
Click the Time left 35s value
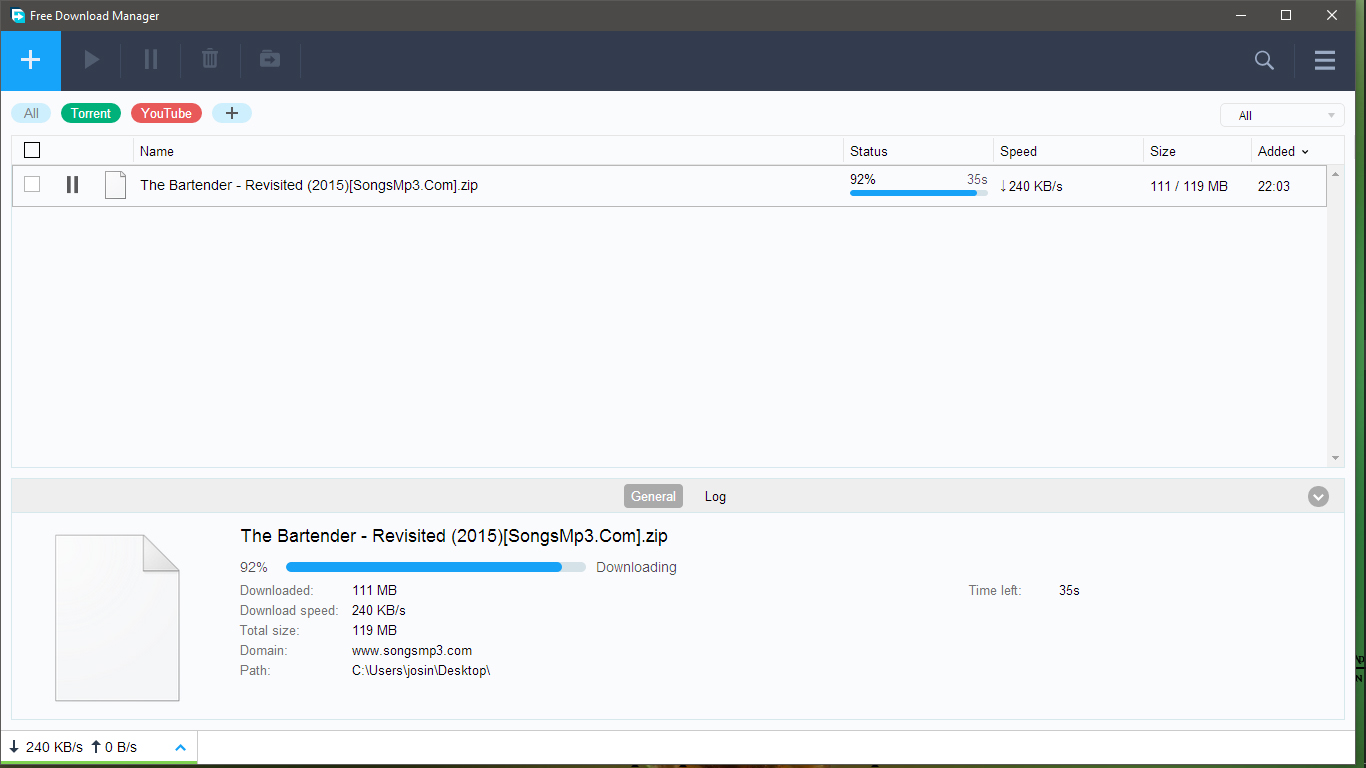[x=1069, y=590]
